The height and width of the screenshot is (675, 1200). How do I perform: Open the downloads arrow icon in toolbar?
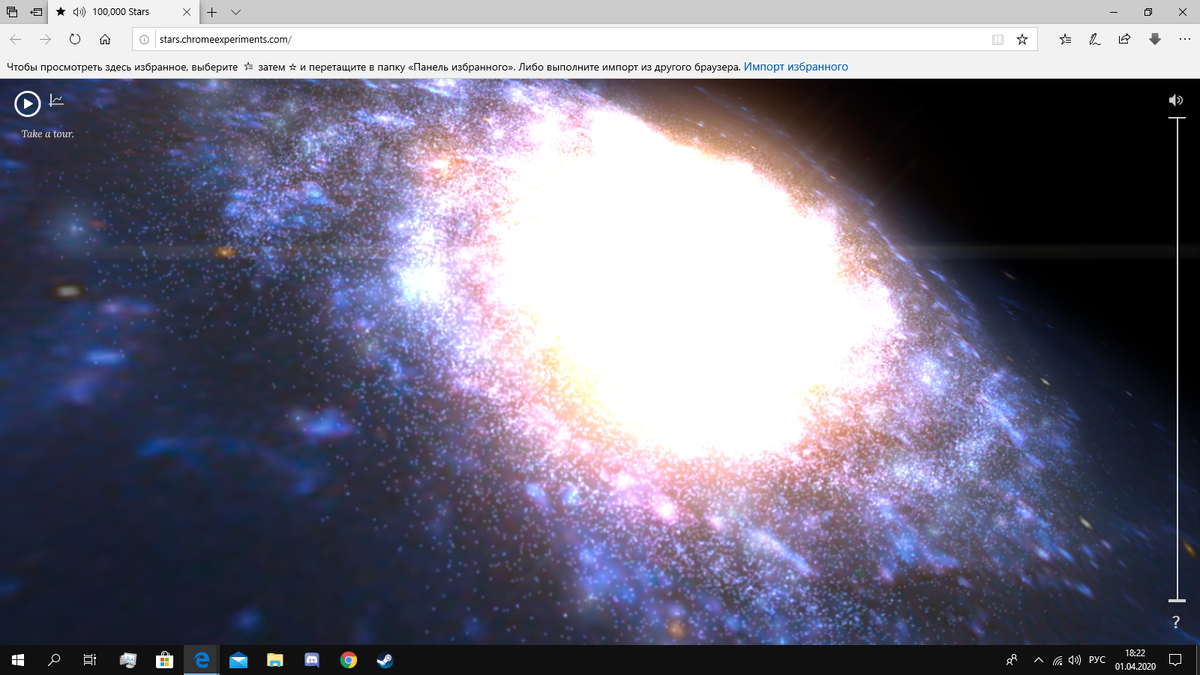coord(1155,40)
